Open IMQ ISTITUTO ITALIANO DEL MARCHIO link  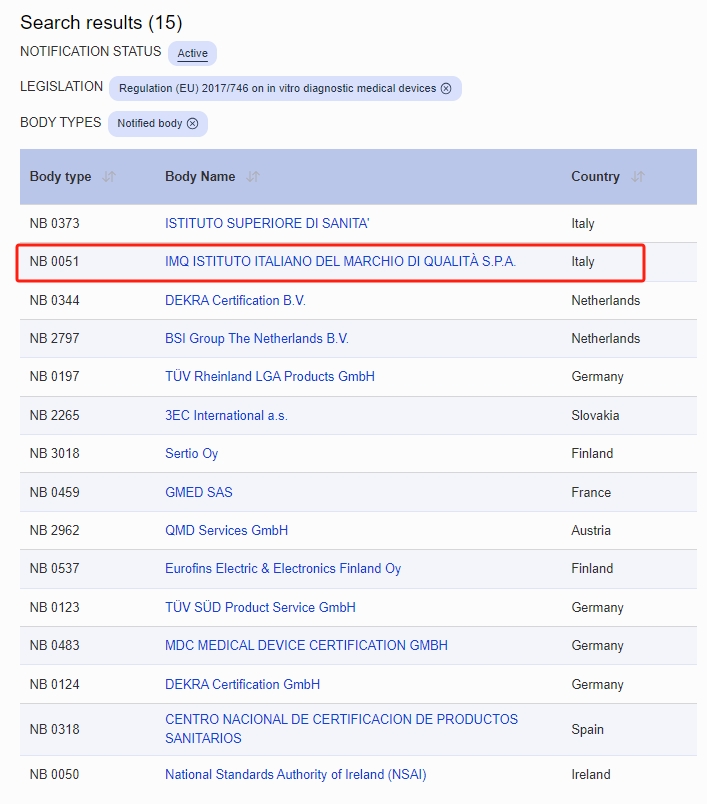340,262
